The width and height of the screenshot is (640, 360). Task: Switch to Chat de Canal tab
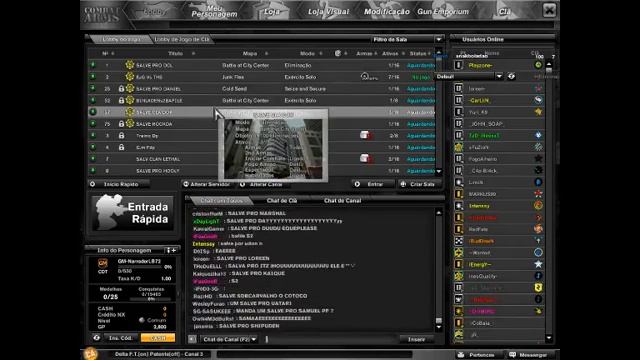click(x=342, y=200)
